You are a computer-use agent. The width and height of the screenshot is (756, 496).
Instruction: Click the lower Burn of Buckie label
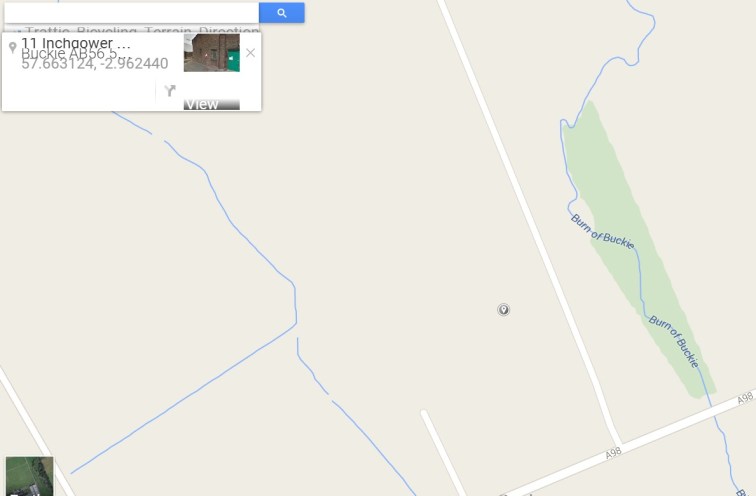coord(674,341)
